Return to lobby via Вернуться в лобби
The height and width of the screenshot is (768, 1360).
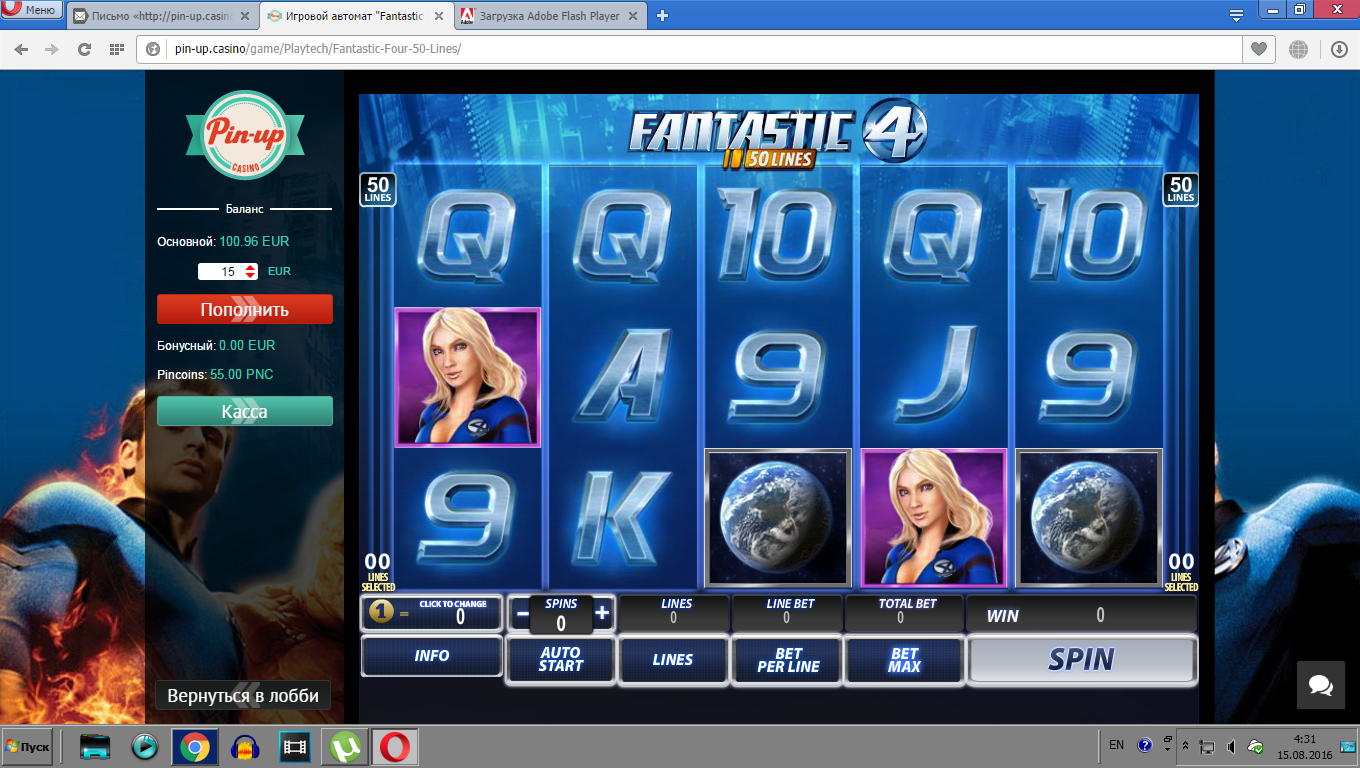(x=243, y=695)
